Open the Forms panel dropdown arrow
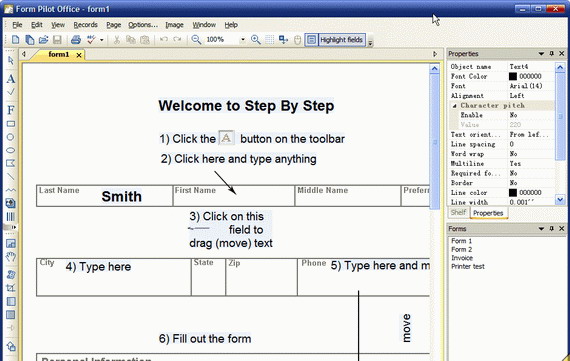The image size is (570, 361). (541, 228)
